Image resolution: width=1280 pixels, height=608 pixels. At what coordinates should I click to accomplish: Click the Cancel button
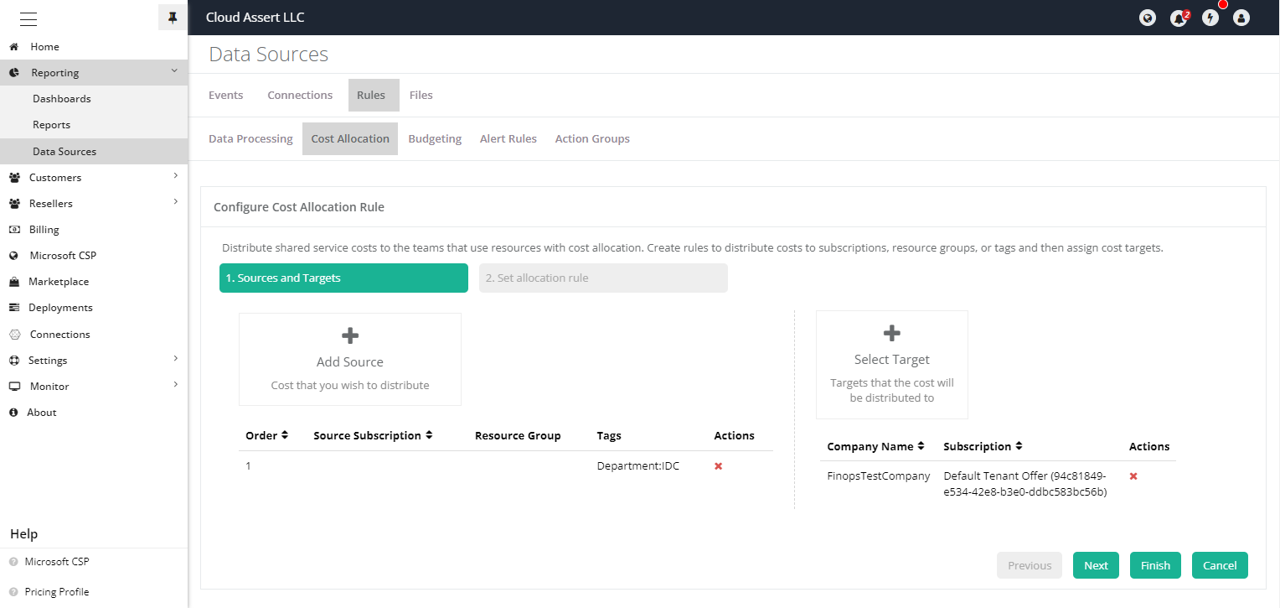click(x=1220, y=565)
